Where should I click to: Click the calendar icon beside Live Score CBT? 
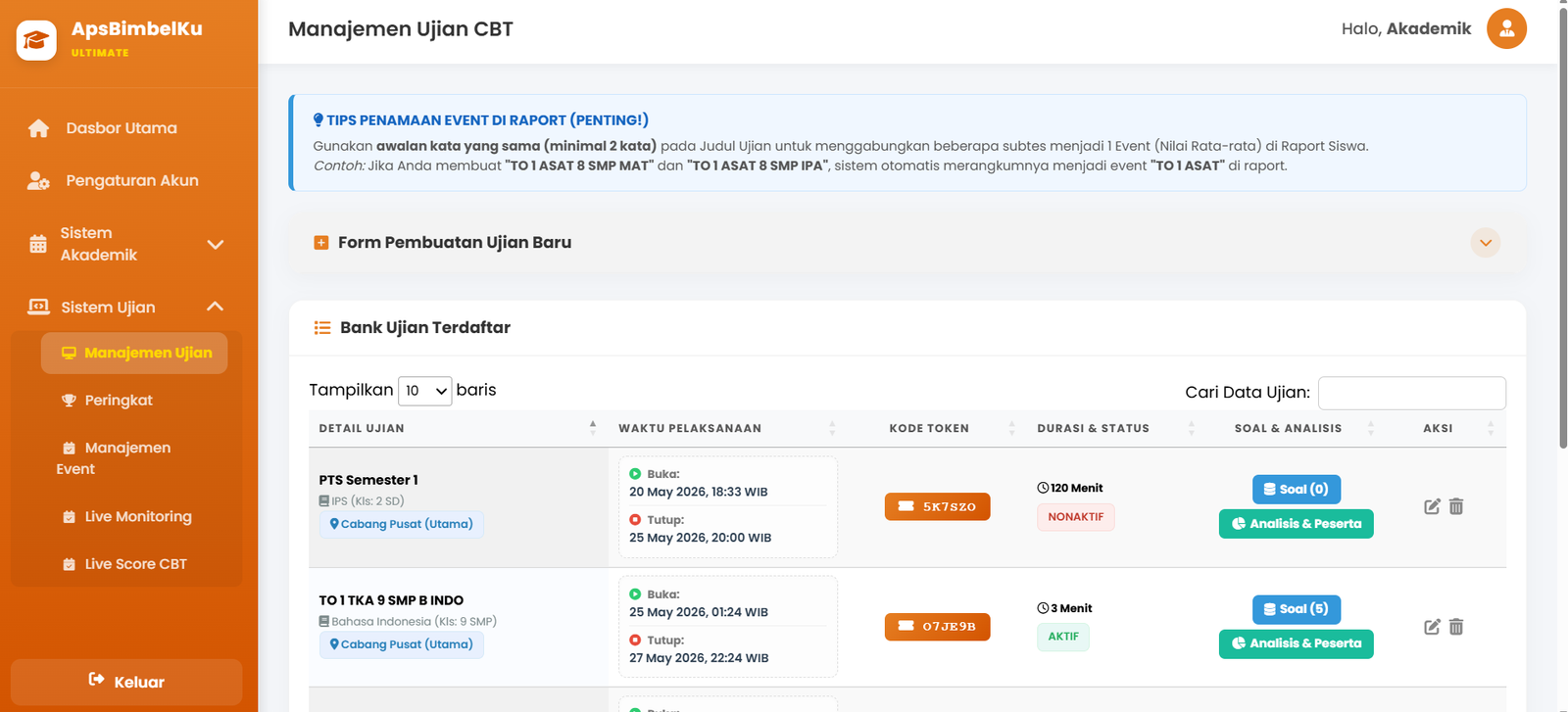click(69, 564)
